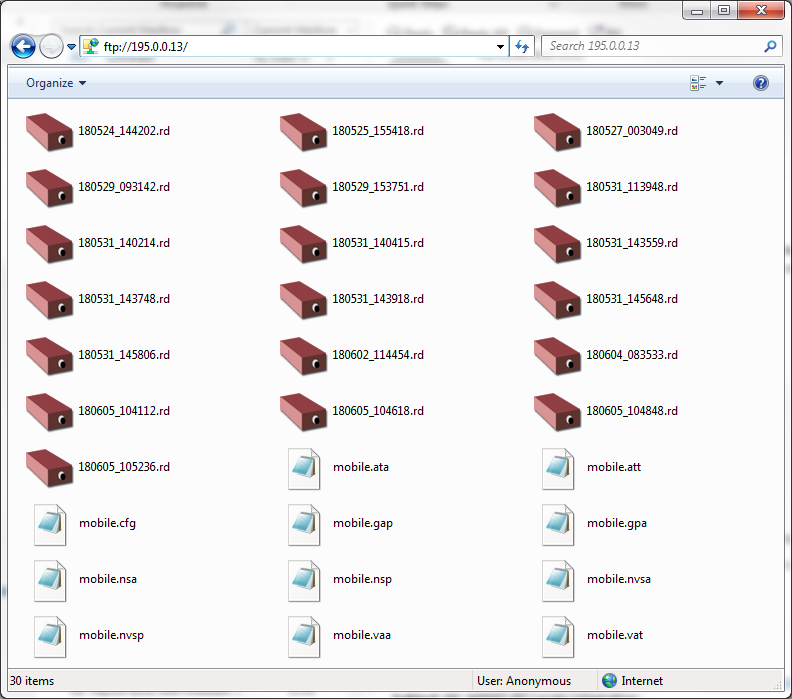Click the Refresh button next to address bar
This screenshot has width=792, height=699.
point(522,47)
